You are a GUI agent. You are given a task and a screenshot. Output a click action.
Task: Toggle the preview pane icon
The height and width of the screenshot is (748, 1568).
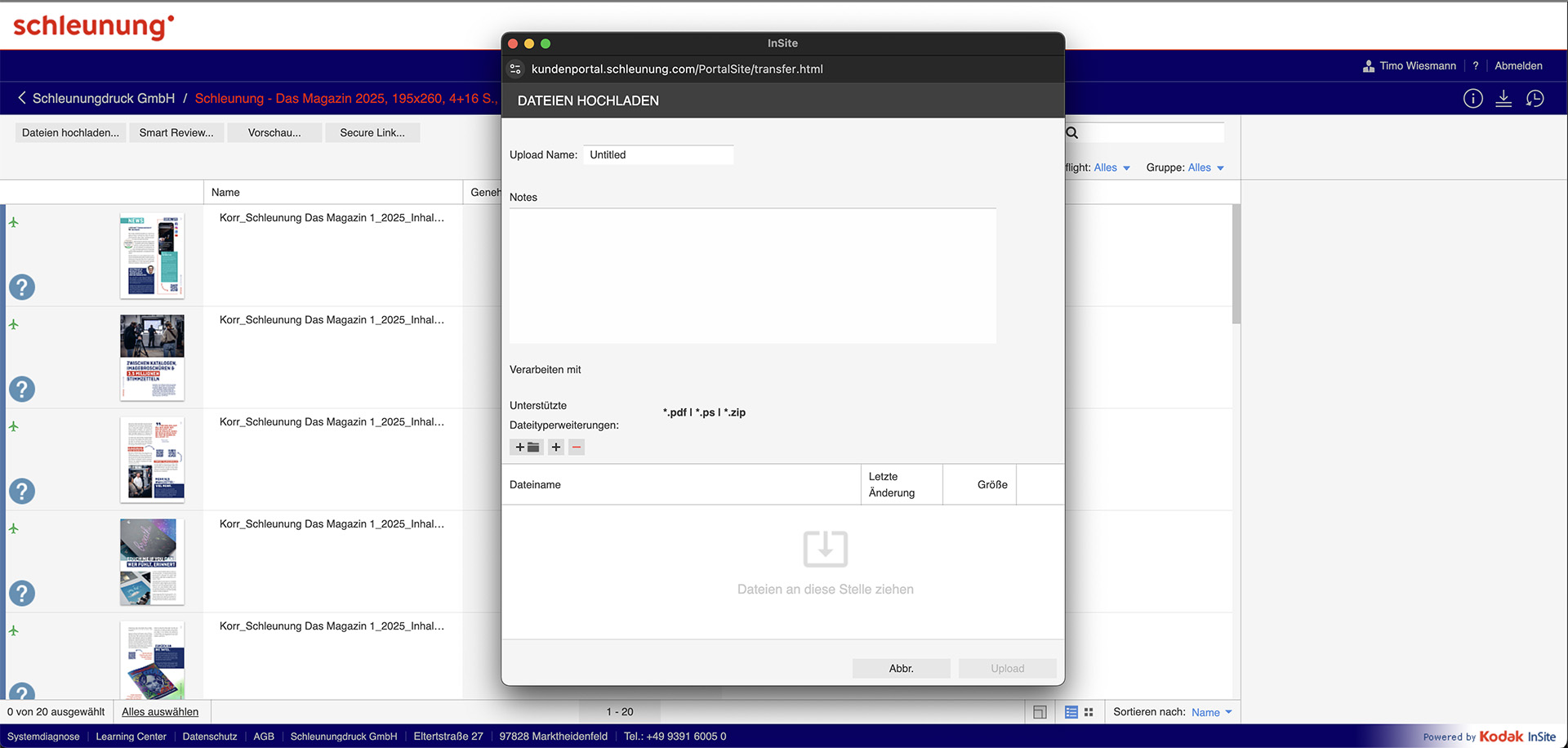(1040, 712)
